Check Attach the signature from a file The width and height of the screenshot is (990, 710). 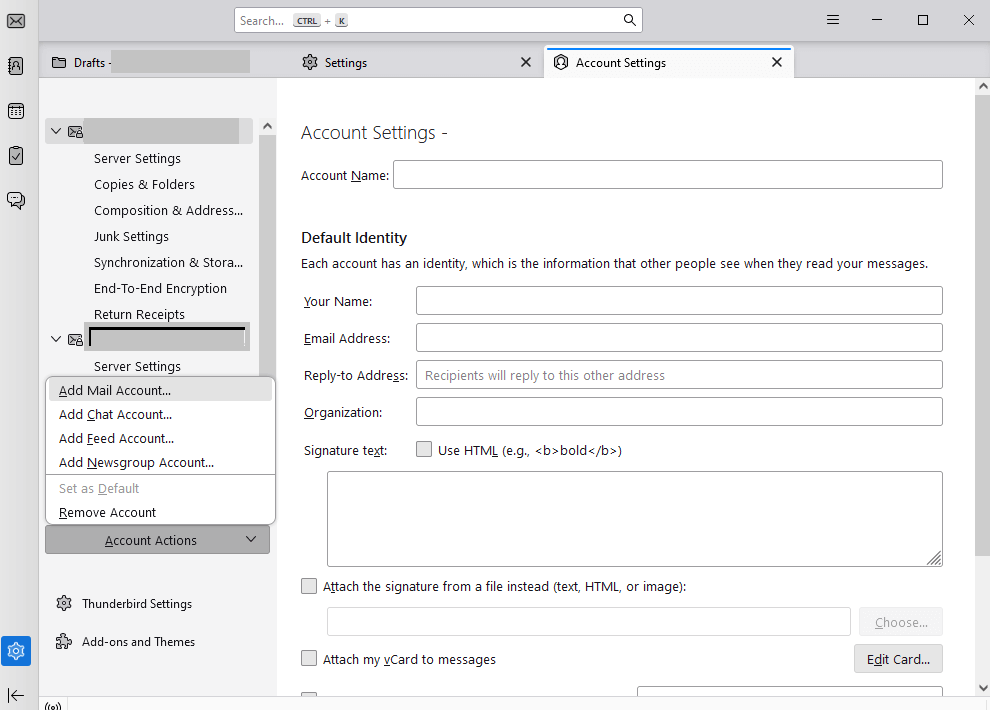(x=309, y=586)
